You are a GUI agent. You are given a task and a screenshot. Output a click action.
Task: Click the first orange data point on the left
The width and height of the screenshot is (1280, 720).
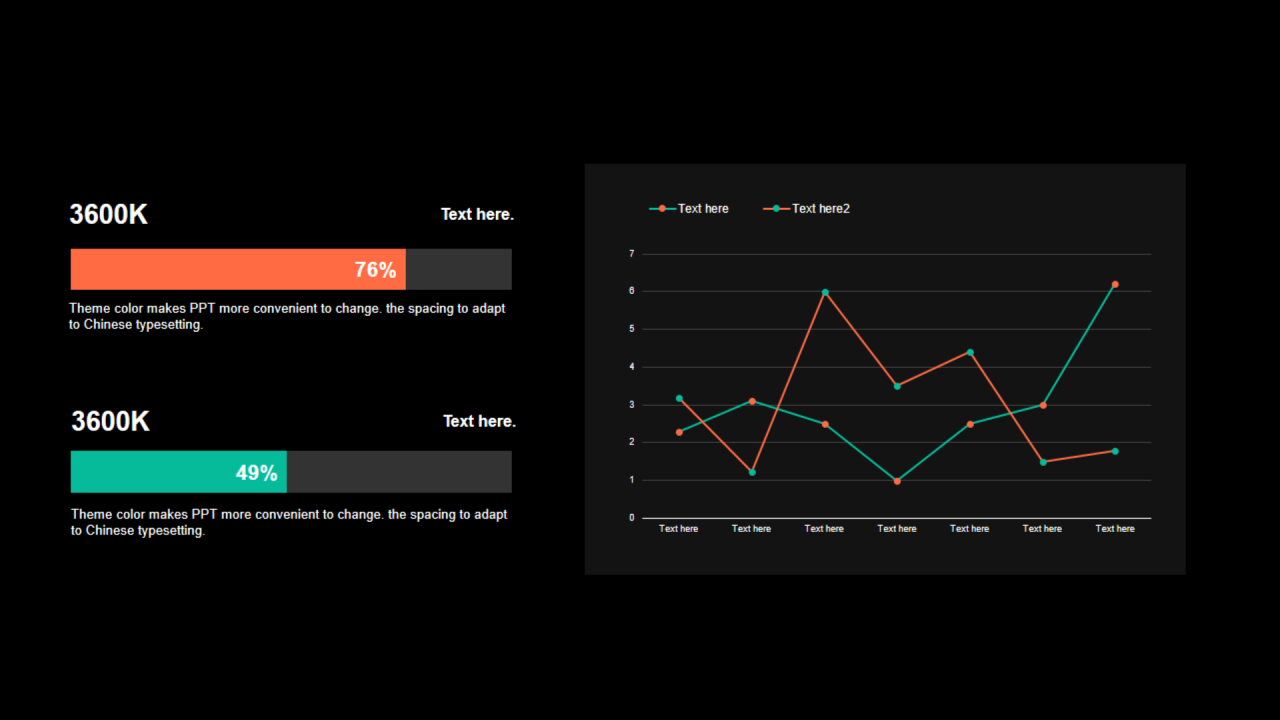tap(679, 432)
